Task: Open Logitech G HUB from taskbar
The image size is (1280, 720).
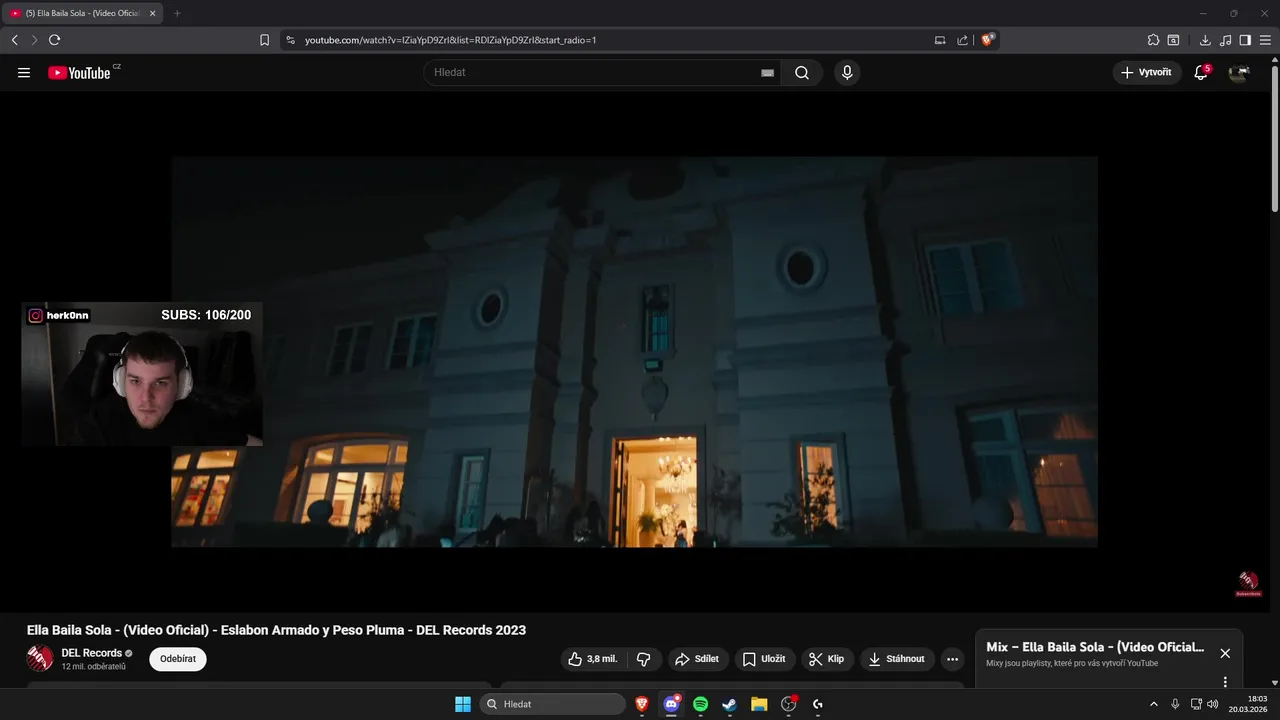Action: coord(817,704)
